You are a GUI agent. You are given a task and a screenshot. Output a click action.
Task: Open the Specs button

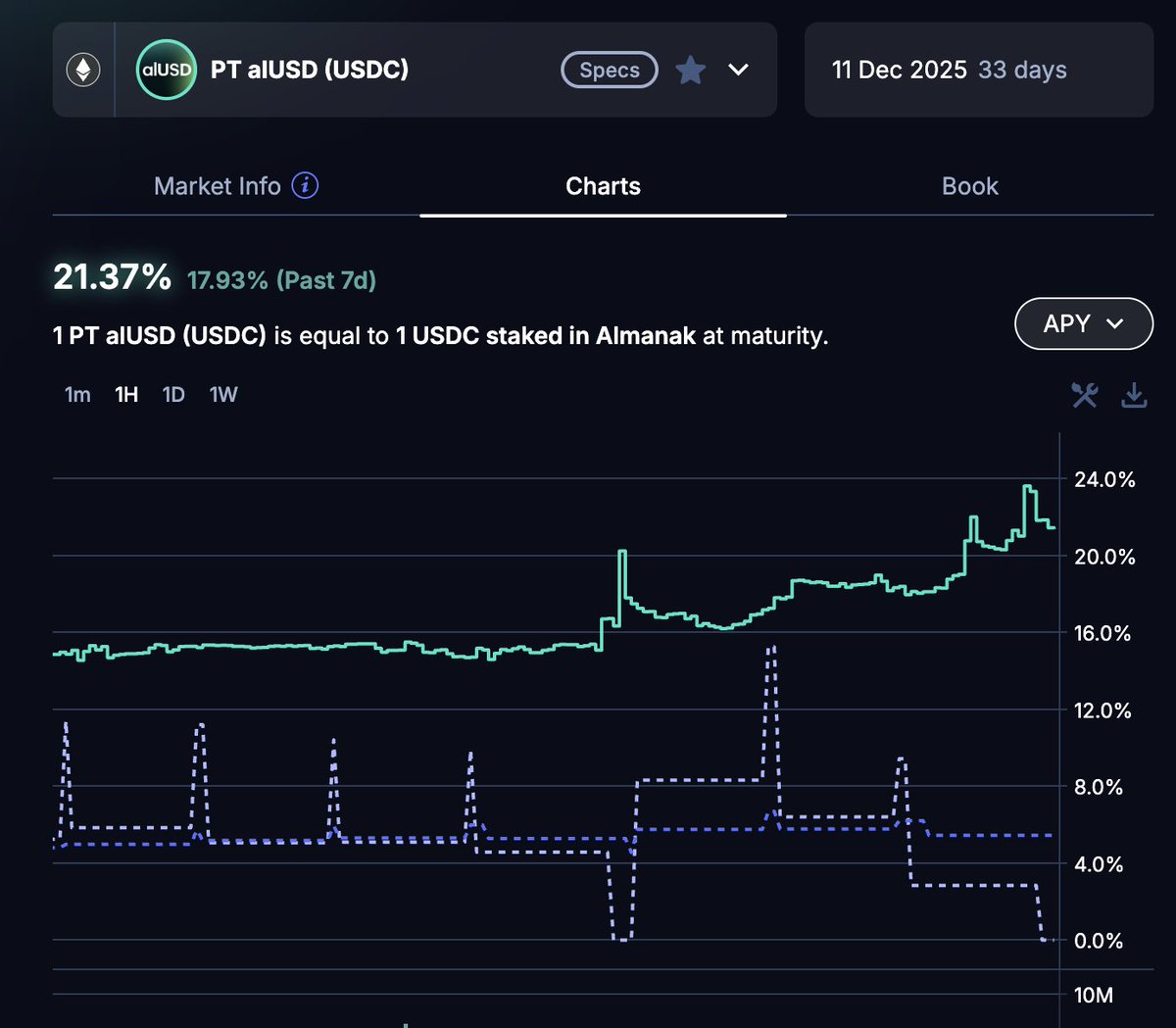click(610, 70)
